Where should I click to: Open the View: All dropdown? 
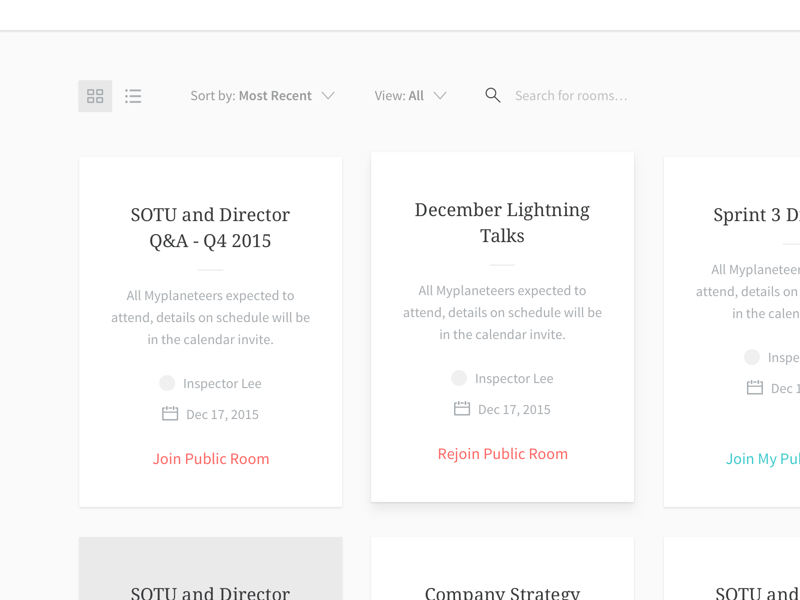click(410, 96)
